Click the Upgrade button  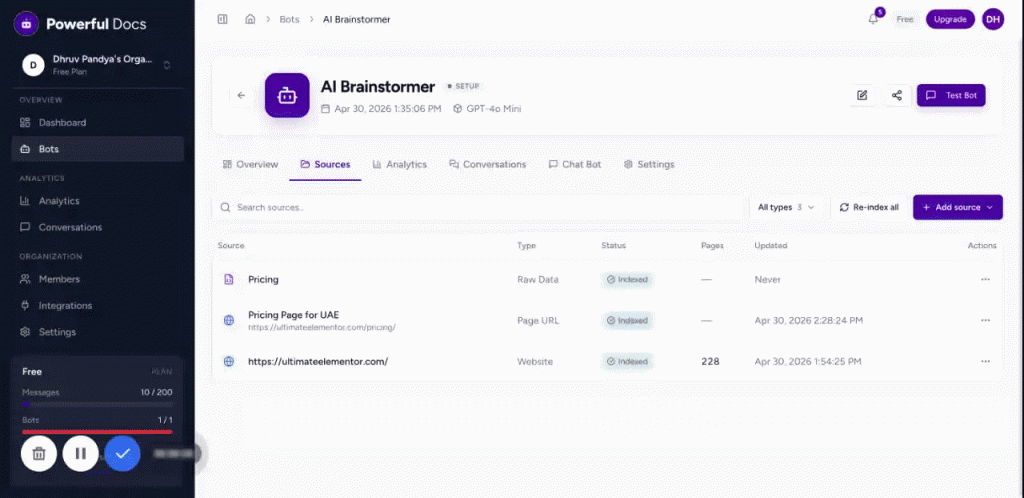[x=950, y=20]
